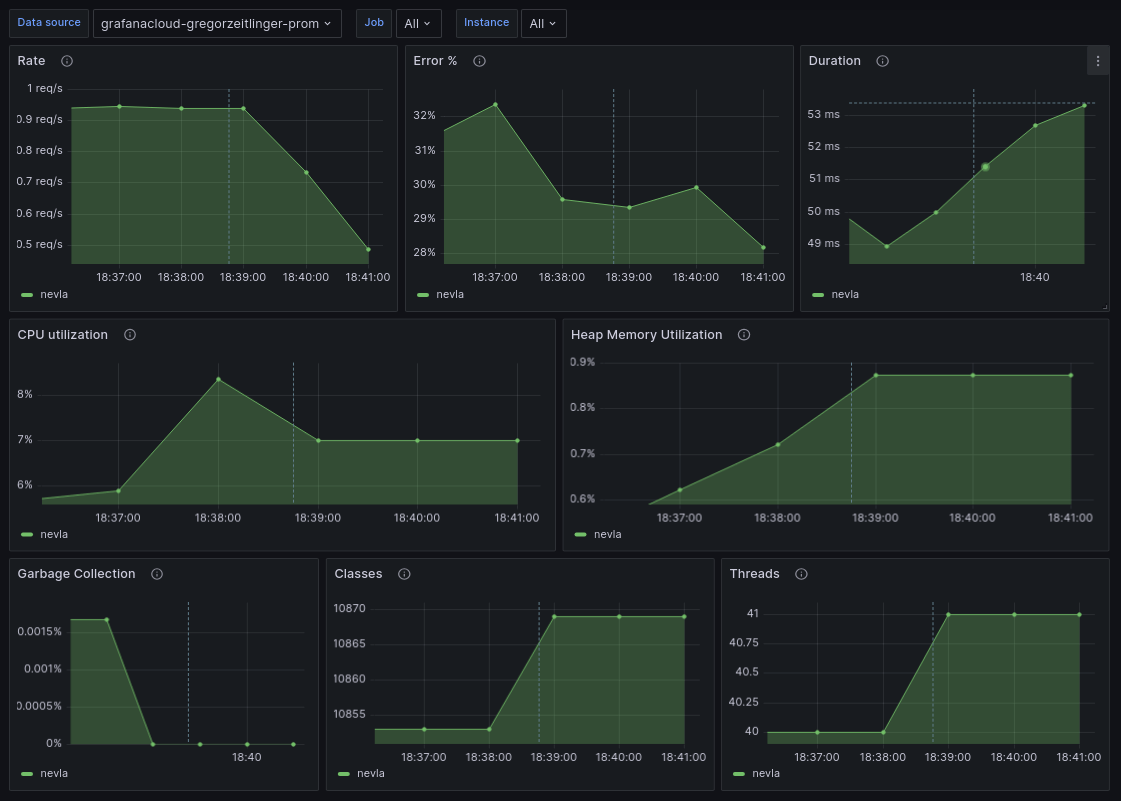Open the Rate panel title menu

33,60
